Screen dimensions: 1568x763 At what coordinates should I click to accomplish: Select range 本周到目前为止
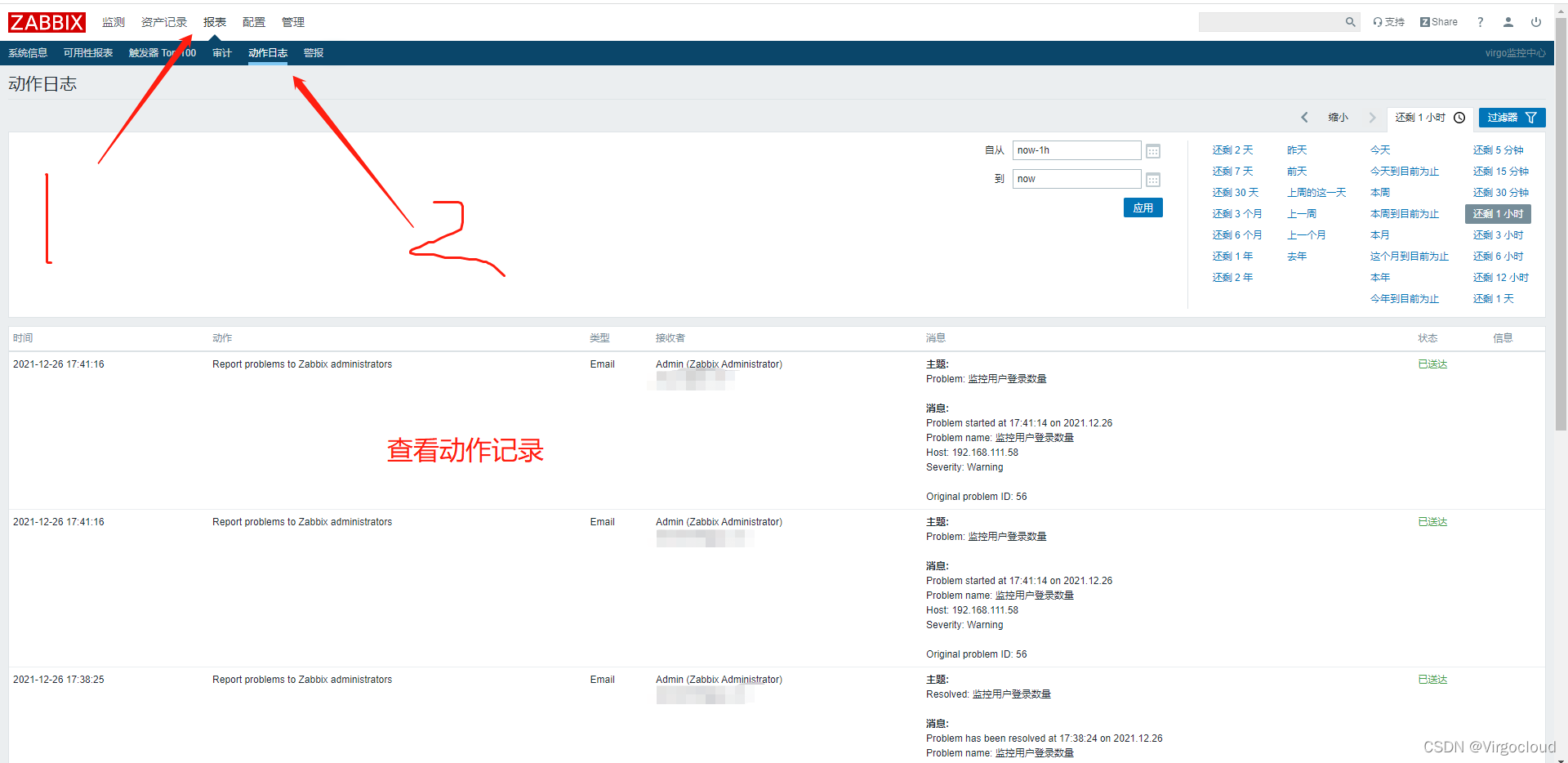[x=1405, y=214]
